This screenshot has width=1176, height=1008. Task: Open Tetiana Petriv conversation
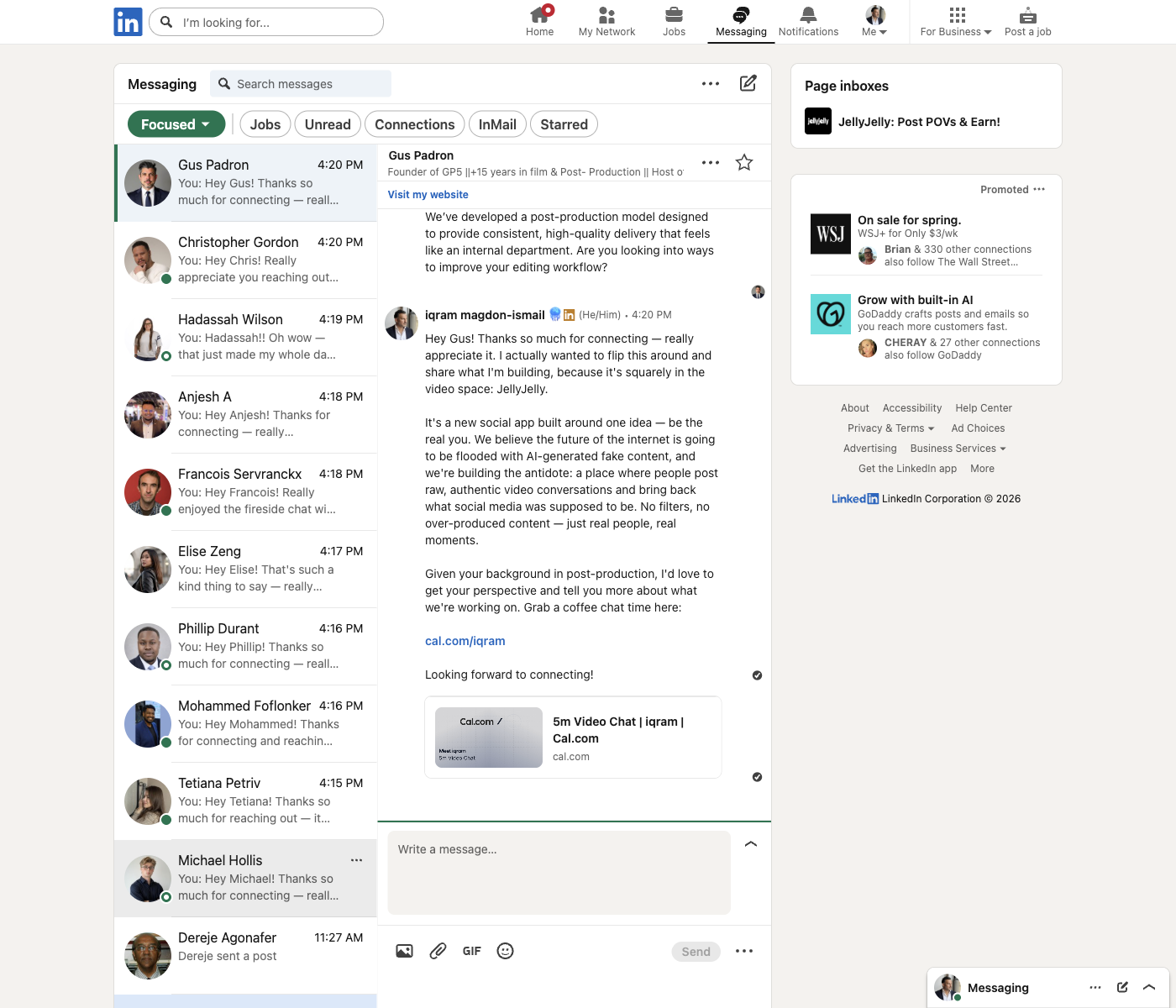coord(245,801)
